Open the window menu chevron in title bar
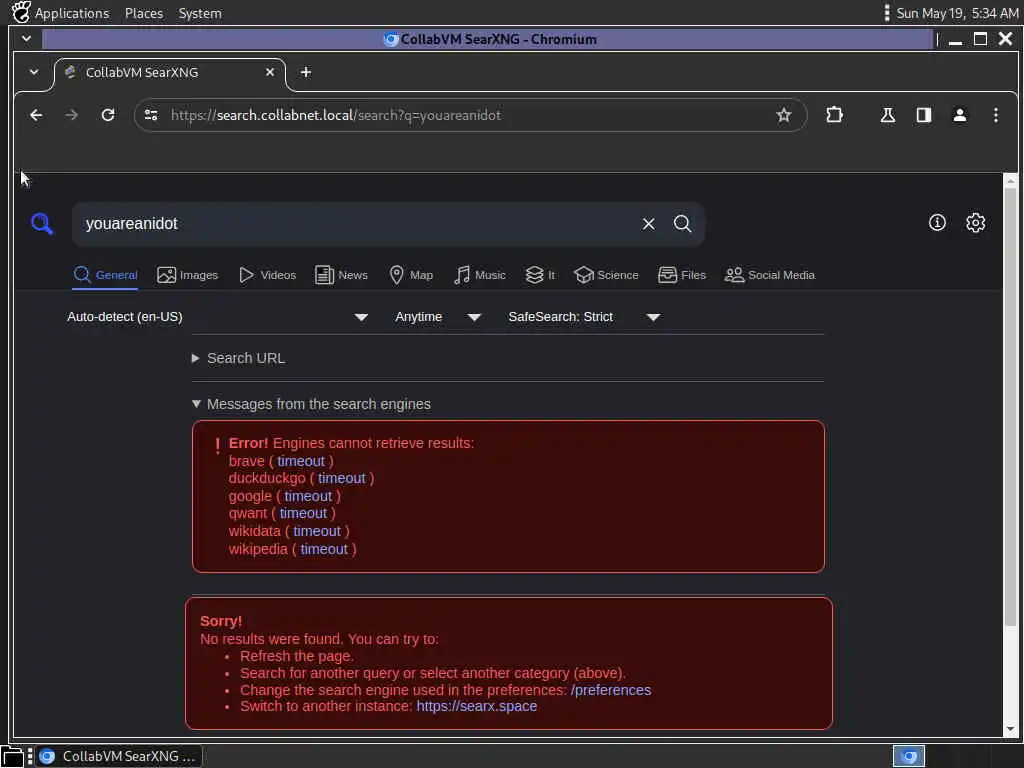The width and height of the screenshot is (1024, 768). point(26,39)
